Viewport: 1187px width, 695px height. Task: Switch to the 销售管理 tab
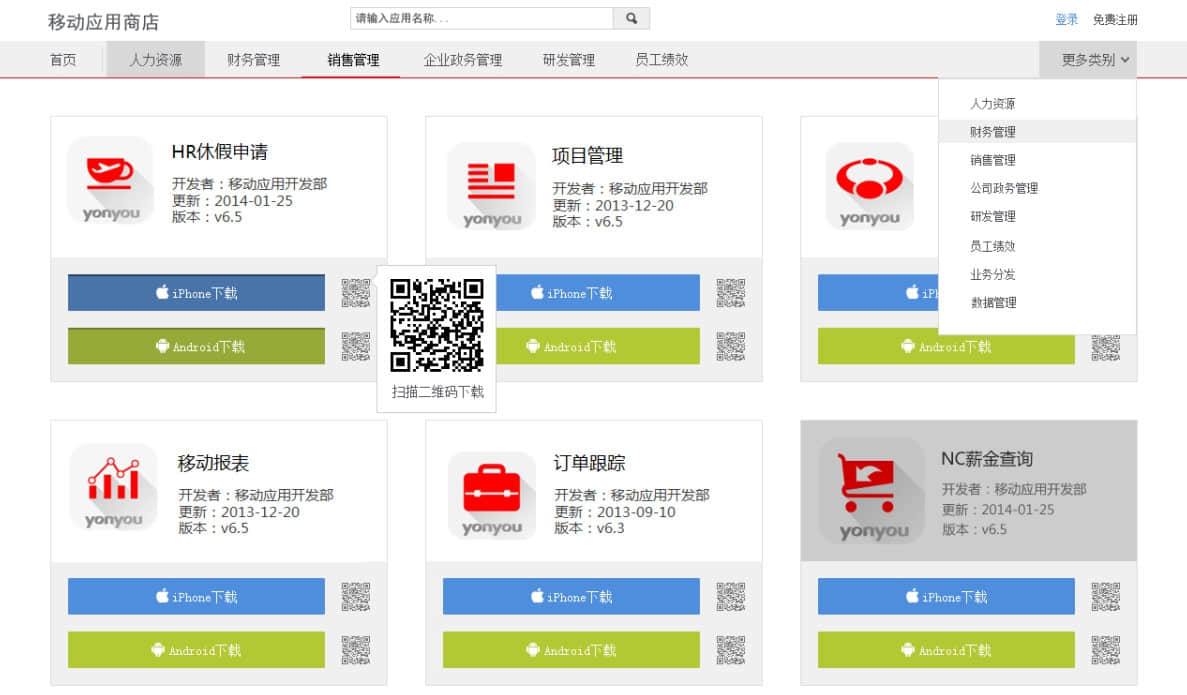pos(353,60)
